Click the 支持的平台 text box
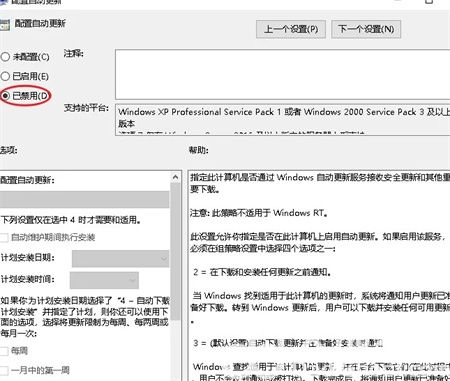 (x=283, y=119)
